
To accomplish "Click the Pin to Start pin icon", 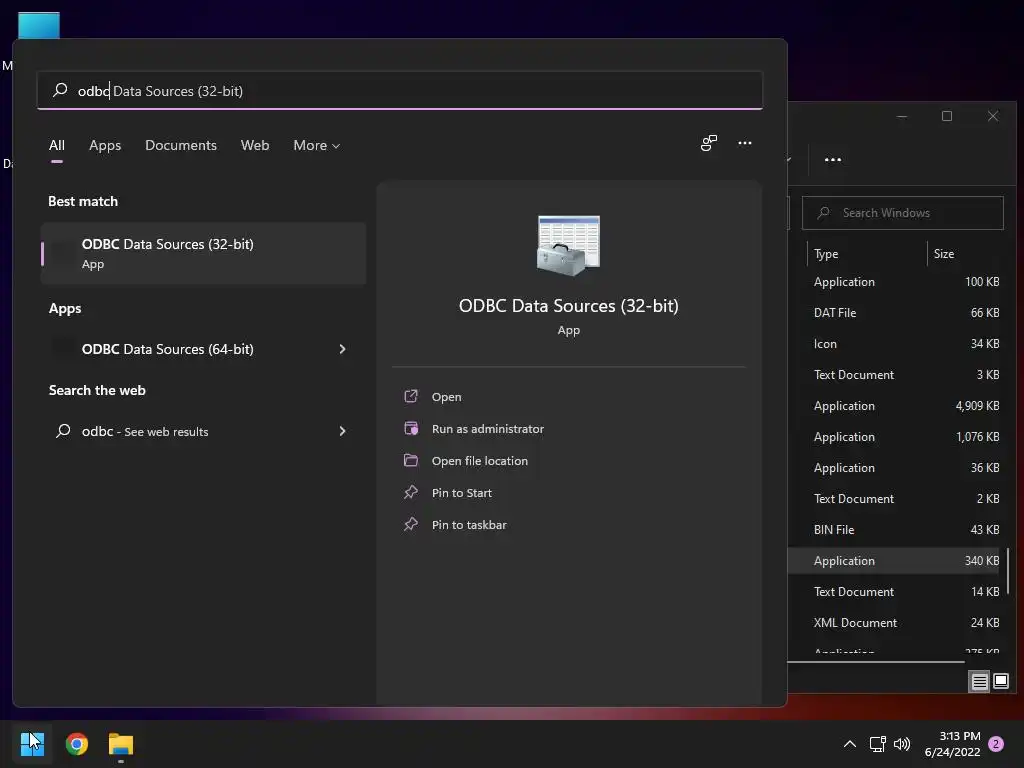I will pyautogui.click(x=411, y=492).
